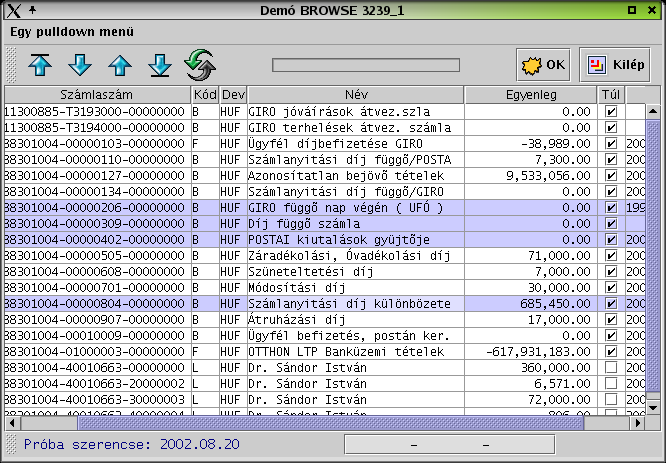Click the Egyenleg column header

[x=531, y=94]
